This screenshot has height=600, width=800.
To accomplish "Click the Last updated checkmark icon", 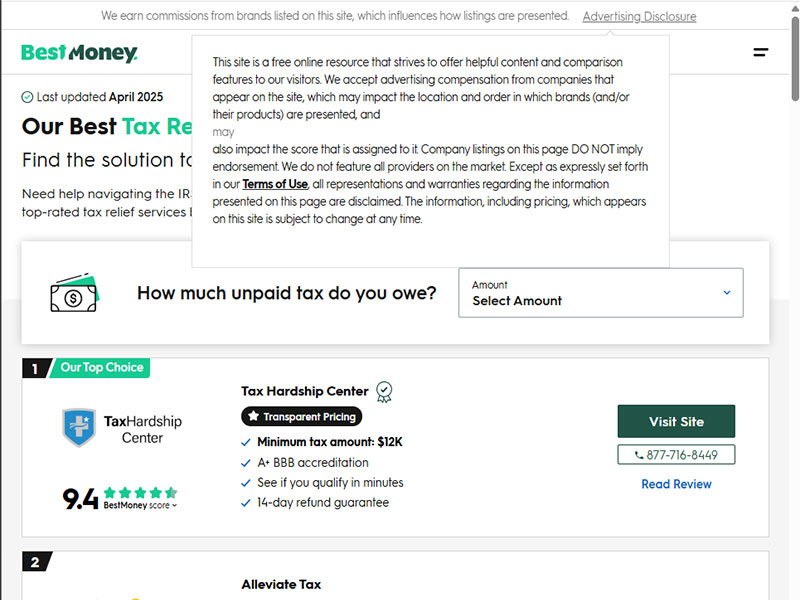I will (x=27, y=97).
